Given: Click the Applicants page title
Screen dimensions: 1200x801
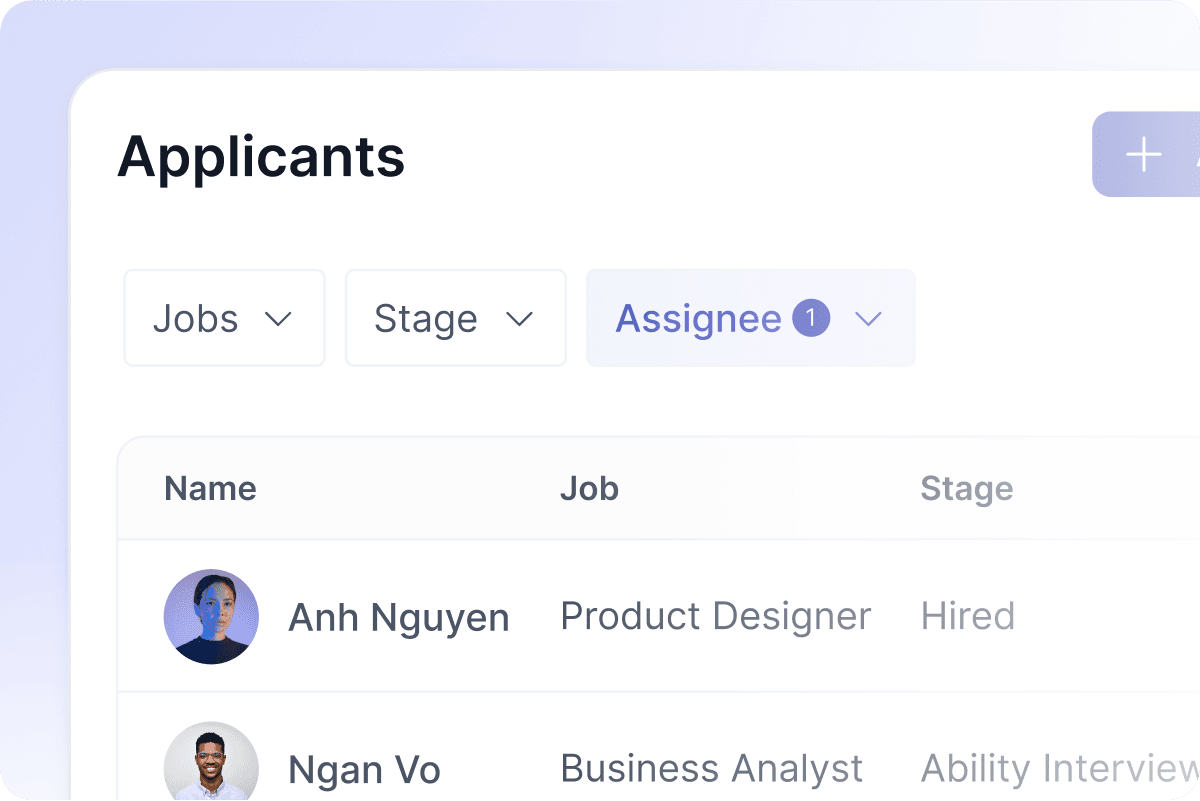Looking at the screenshot, I should point(261,157).
